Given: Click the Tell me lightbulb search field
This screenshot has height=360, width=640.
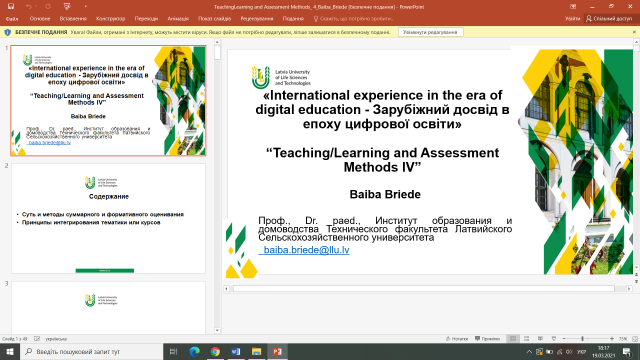Looking at the screenshot, I should tap(353, 19).
